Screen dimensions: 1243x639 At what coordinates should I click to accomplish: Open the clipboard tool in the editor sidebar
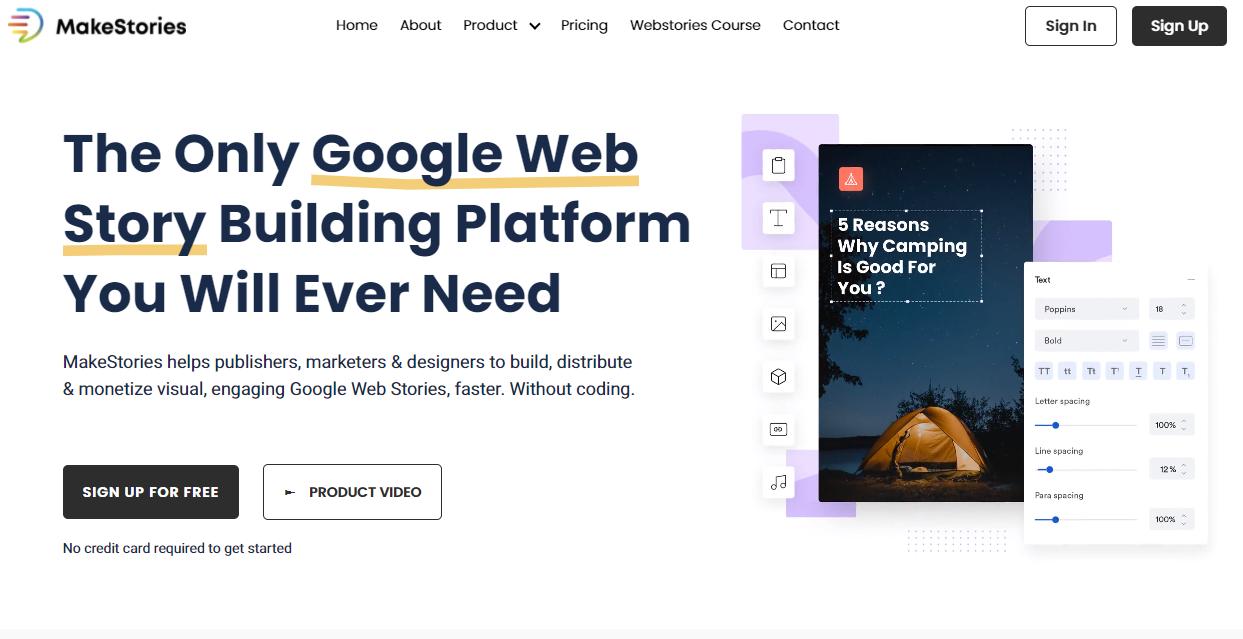779,165
